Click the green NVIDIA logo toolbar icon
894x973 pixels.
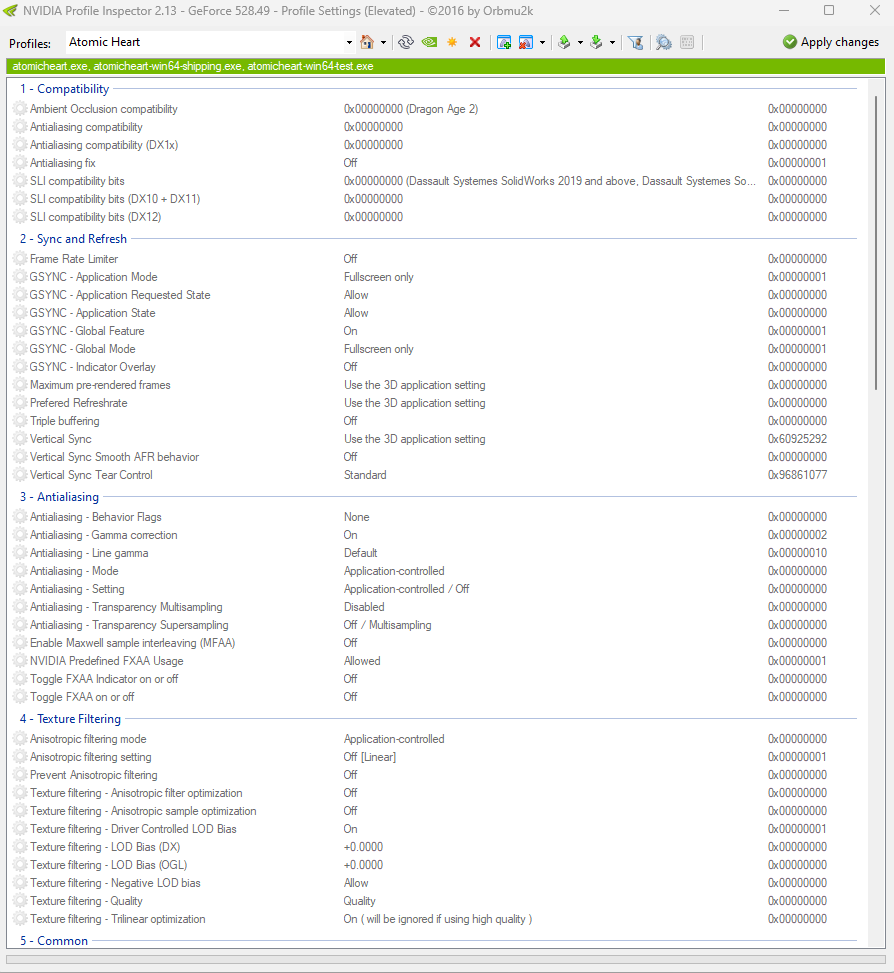pos(430,42)
